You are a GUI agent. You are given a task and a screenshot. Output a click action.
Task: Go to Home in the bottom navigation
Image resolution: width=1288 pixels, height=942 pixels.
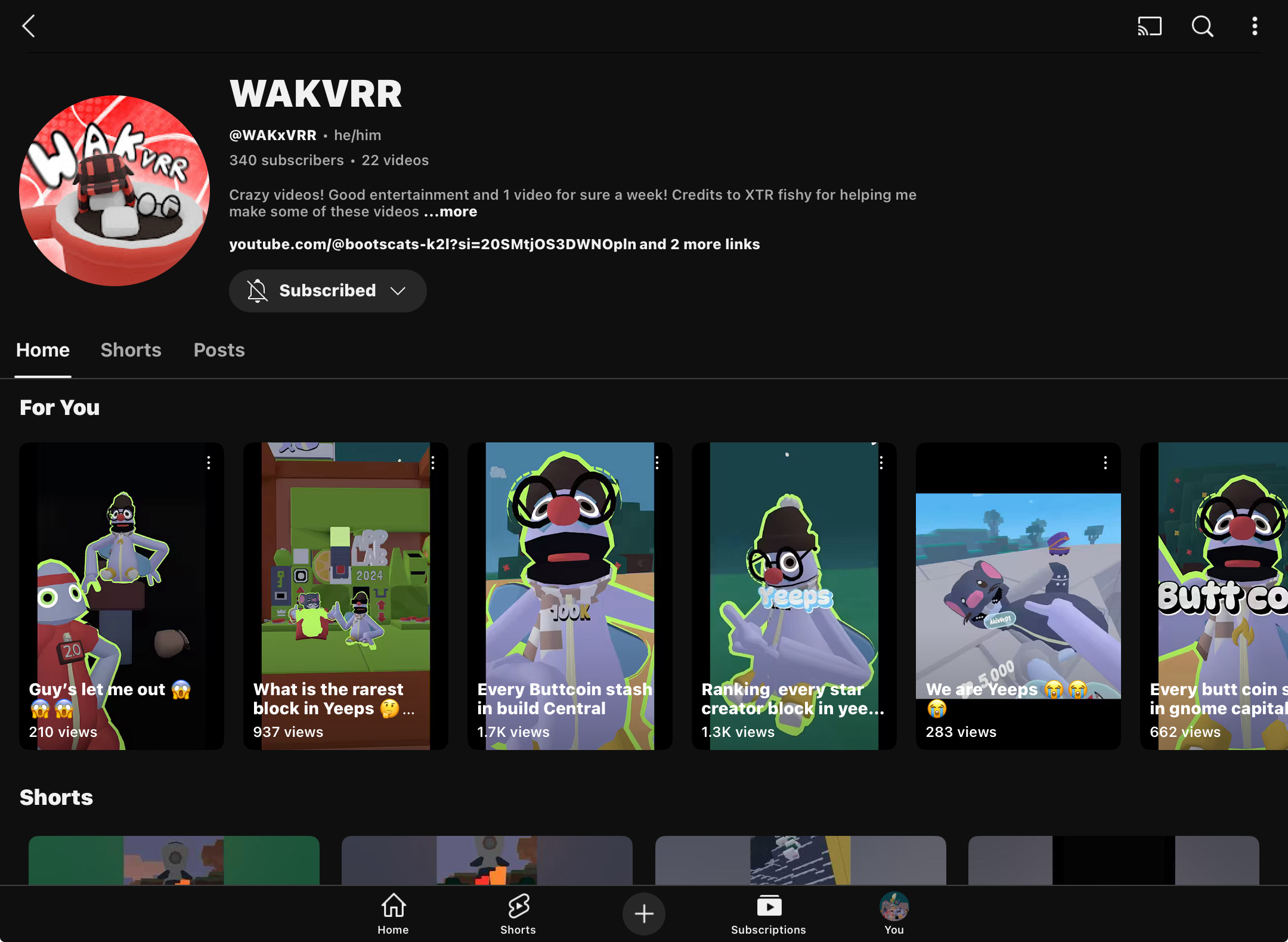coord(394,914)
